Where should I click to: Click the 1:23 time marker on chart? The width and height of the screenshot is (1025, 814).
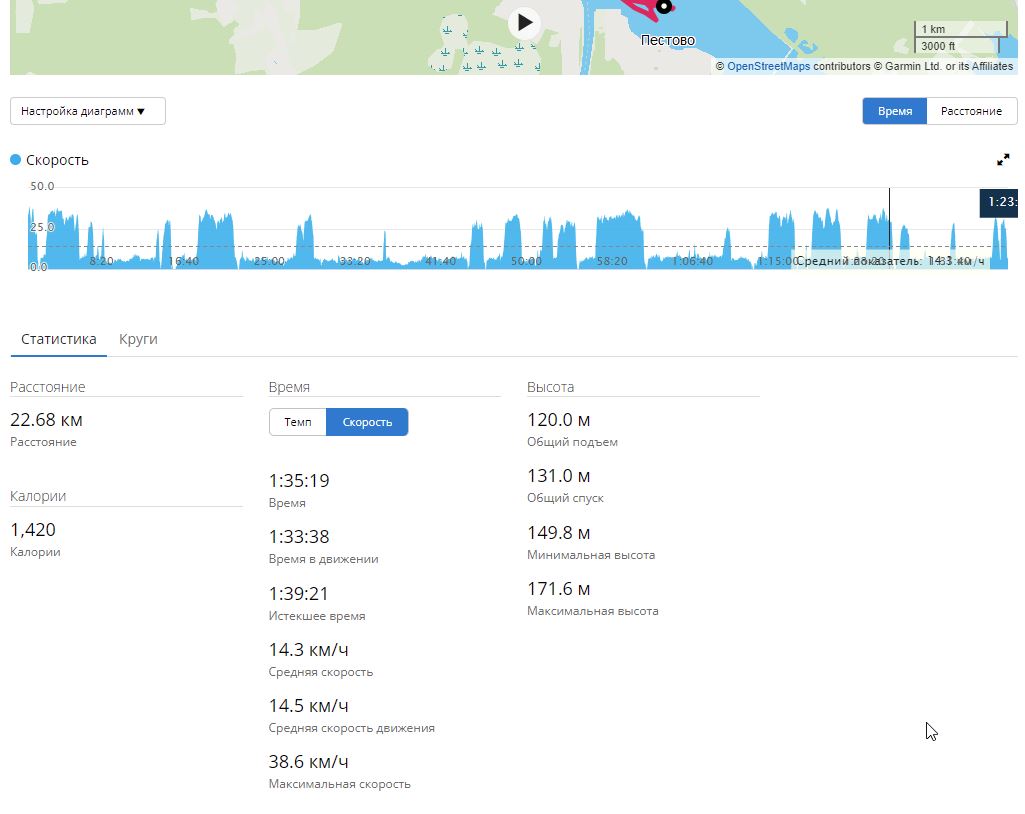coord(998,202)
